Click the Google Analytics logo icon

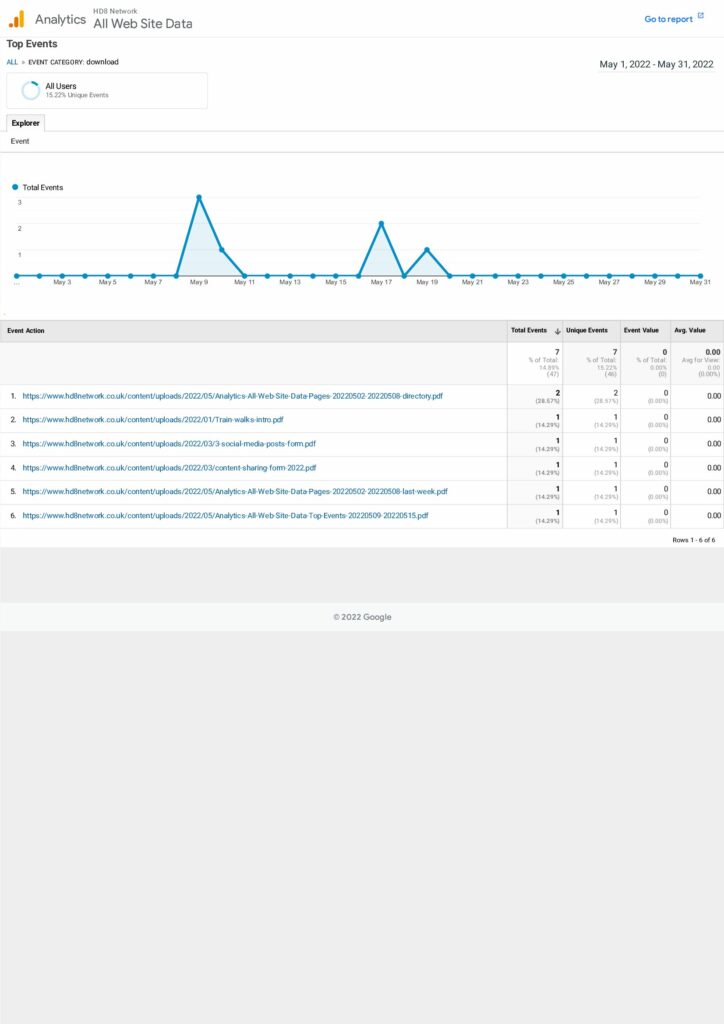tap(16, 19)
